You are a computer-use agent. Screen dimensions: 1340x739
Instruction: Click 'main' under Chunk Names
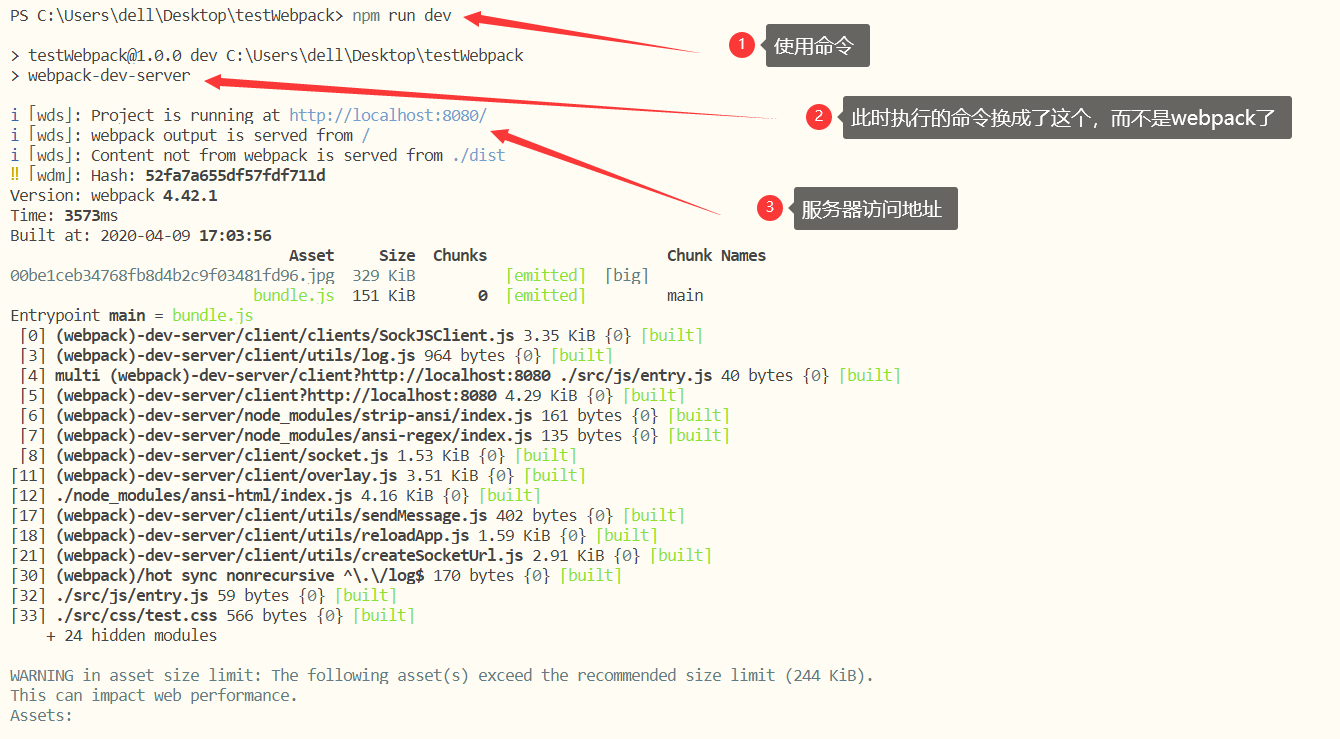click(x=685, y=295)
